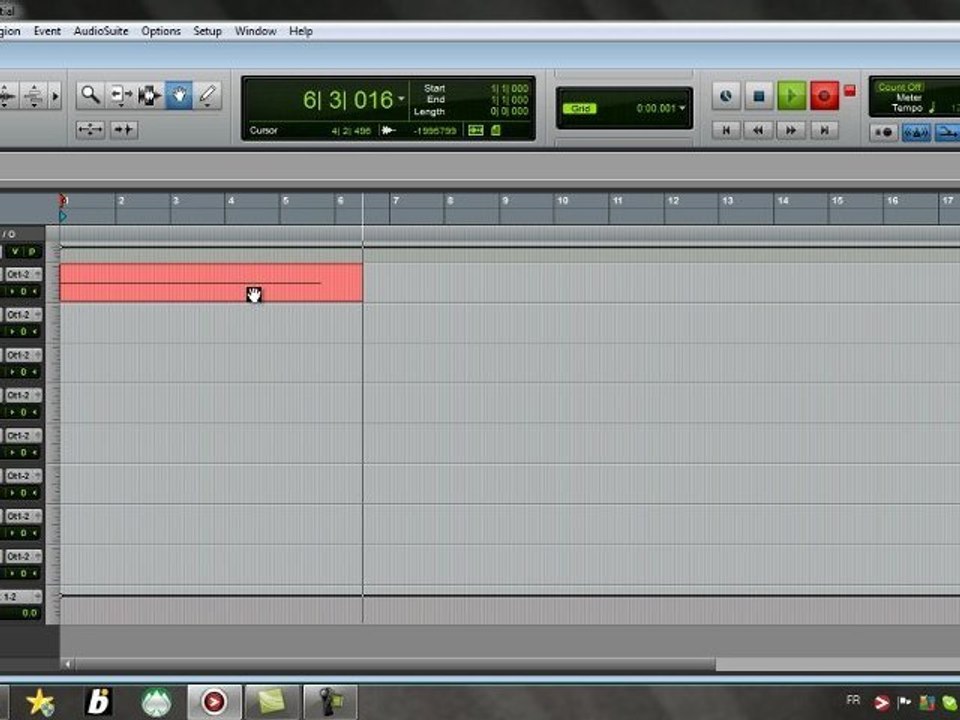Click Return to Zero transport button
The height and width of the screenshot is (720, 960).
pyautogui.click(x=726, y=130)
